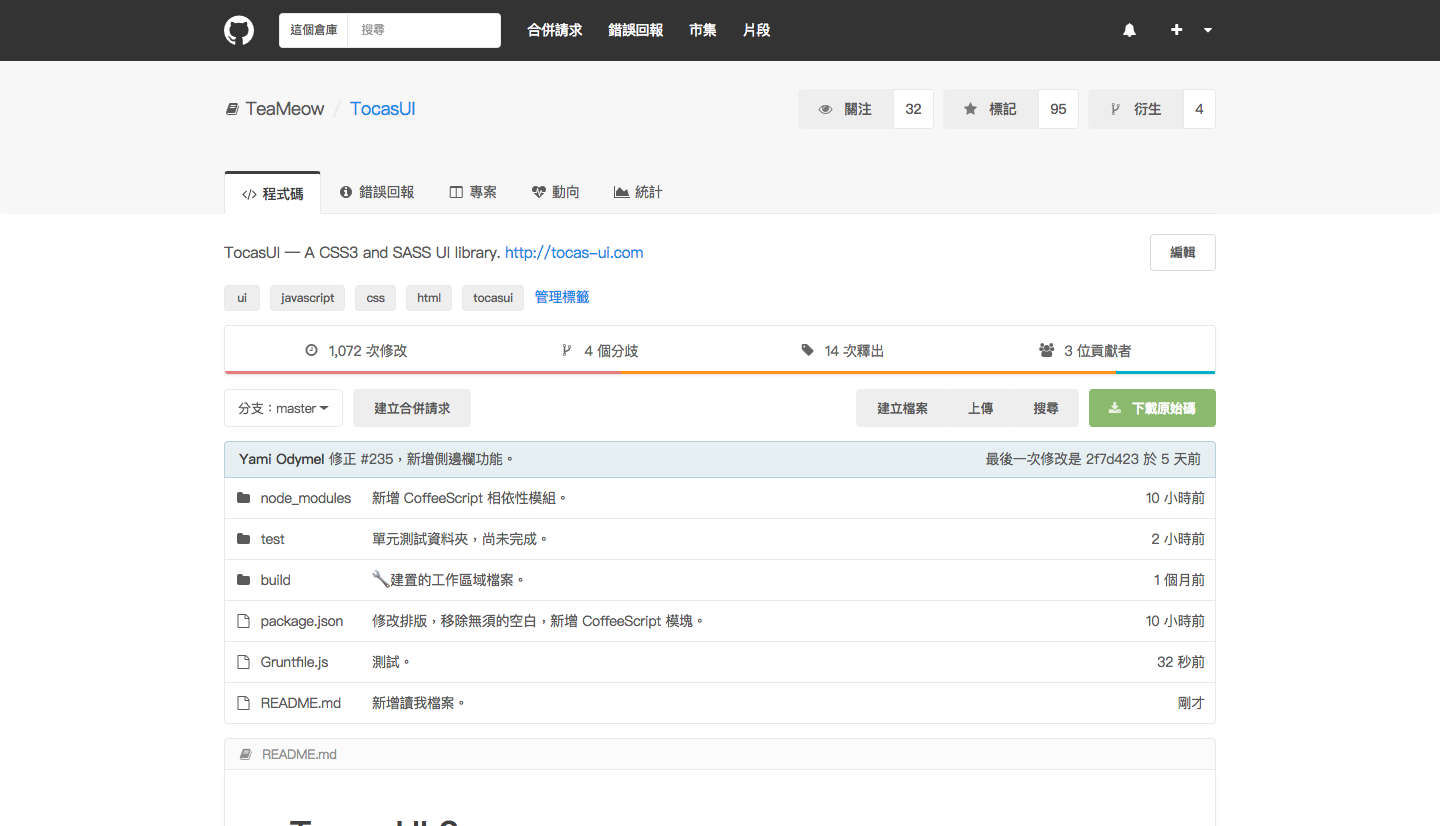Viewport: 1440px width, 826px height.
Task: Click the file icon for Gruntfile.js
Action: point(243,662)
